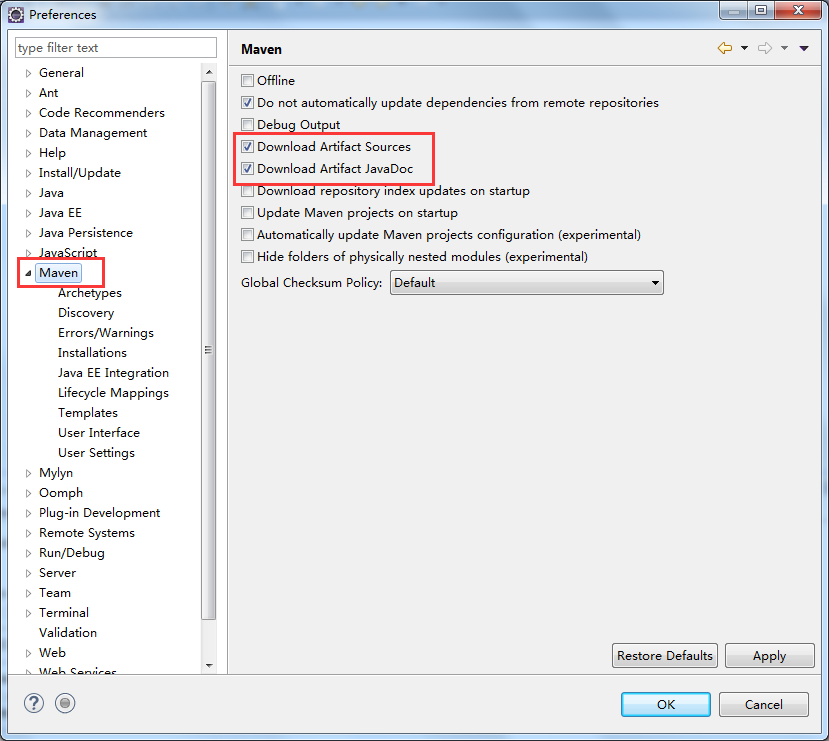The height and width of the screenshot is (741, 829).
Task: Open the back history dropdown arrow
Action: coord(744,48)
